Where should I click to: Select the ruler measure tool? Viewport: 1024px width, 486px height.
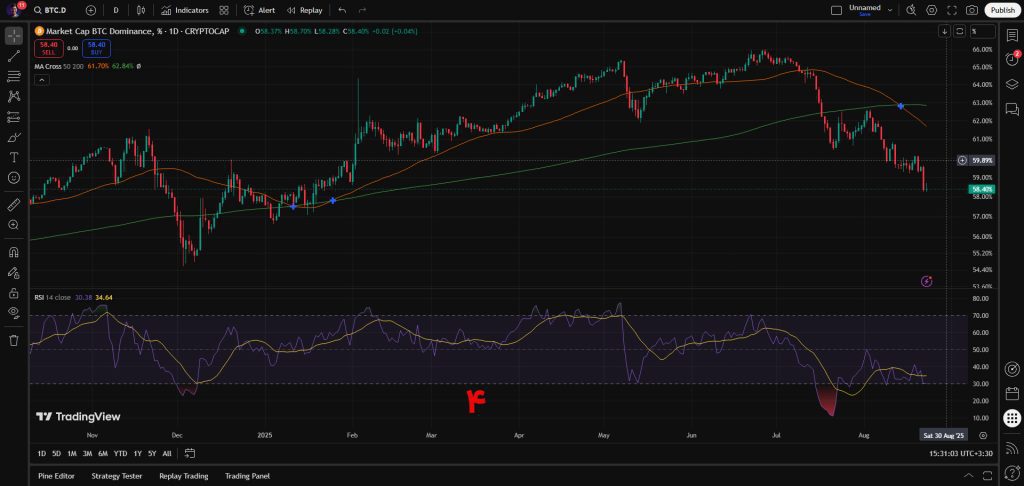(14, 204)
